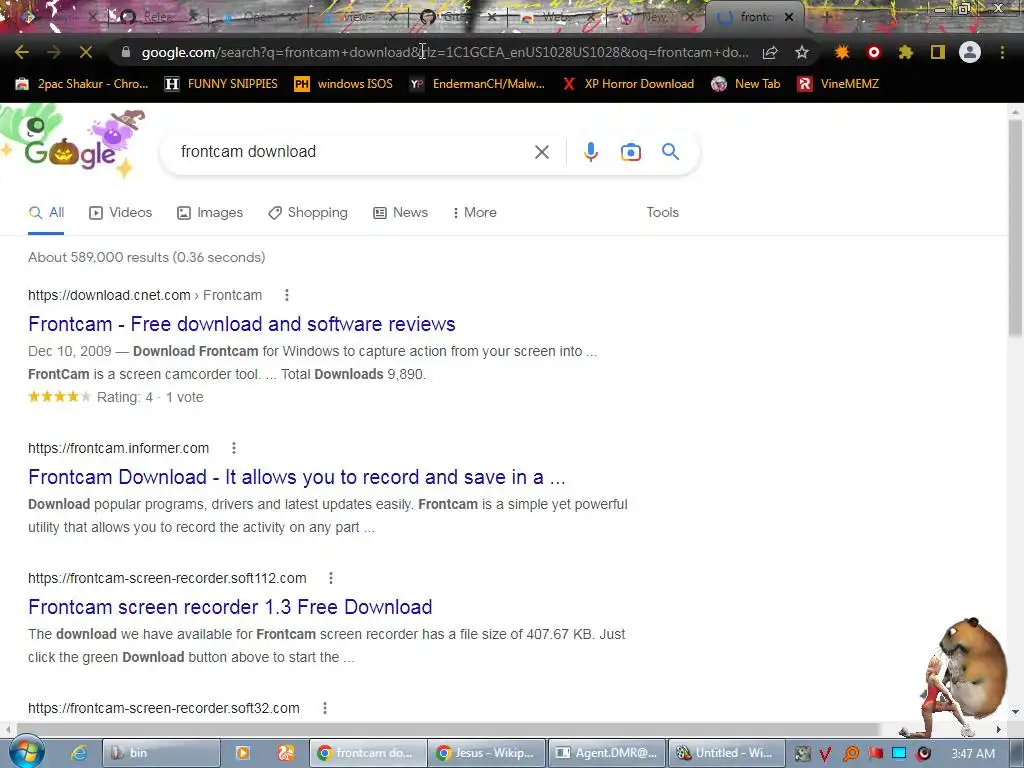Switch to the News tab
This screenshot has width=1024, height=768.
[x=400, y=212]
